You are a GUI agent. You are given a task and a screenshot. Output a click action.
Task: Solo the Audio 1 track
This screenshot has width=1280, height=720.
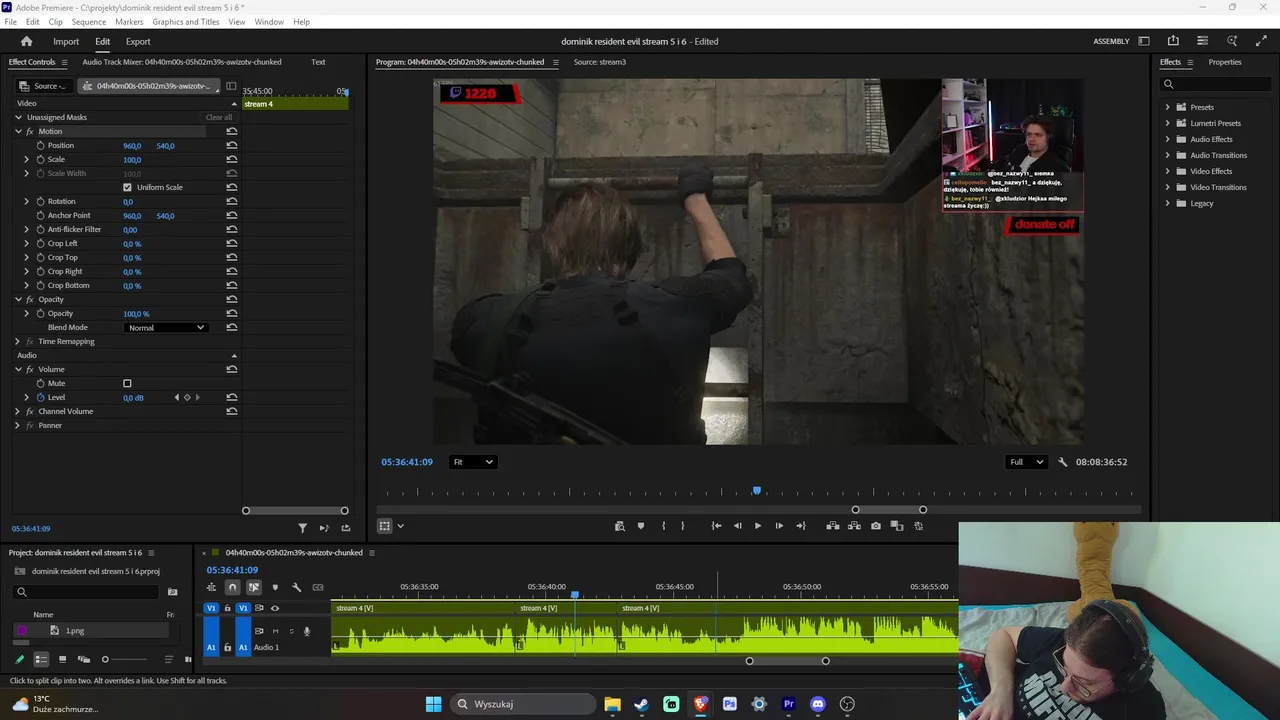click(x=291, y=631)
